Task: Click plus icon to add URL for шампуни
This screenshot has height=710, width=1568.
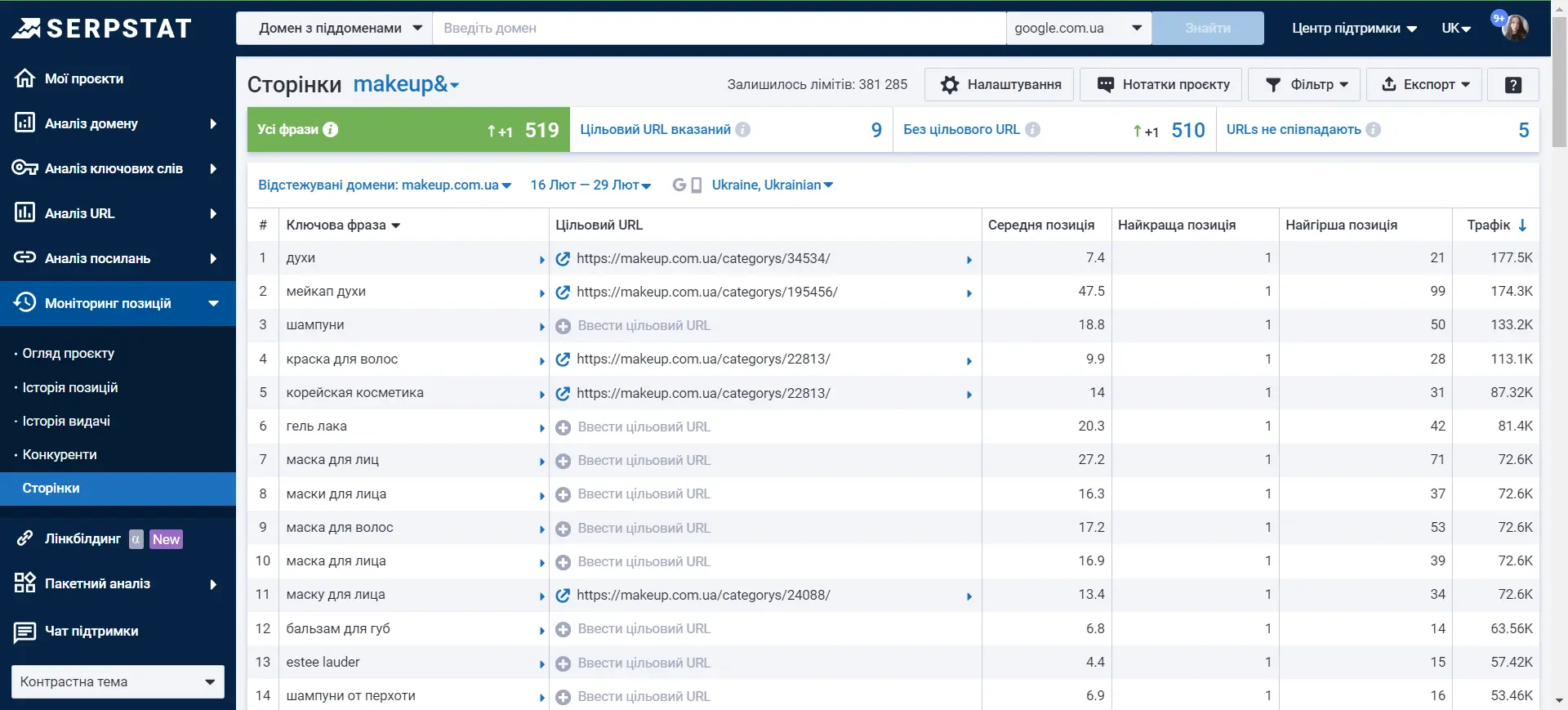Action: (563, 326)
